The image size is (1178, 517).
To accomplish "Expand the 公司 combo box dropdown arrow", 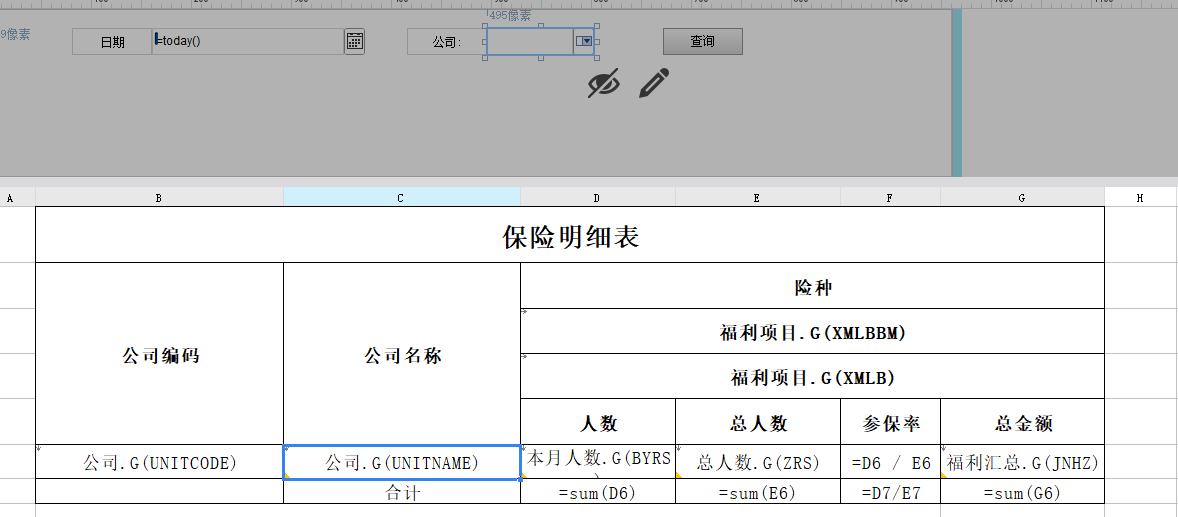I will [x=584, y=41].
